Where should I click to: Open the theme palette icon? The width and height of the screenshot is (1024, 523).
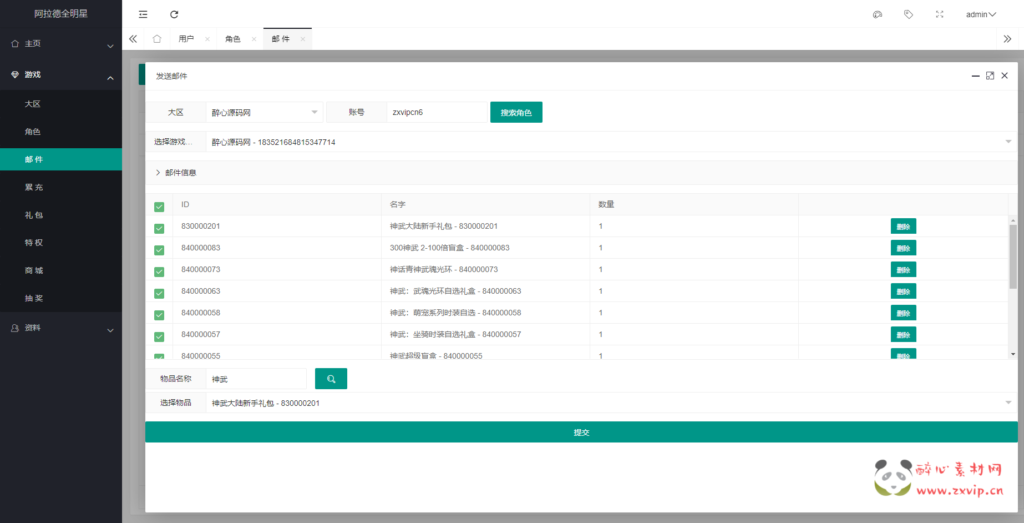tap(878, 14)
